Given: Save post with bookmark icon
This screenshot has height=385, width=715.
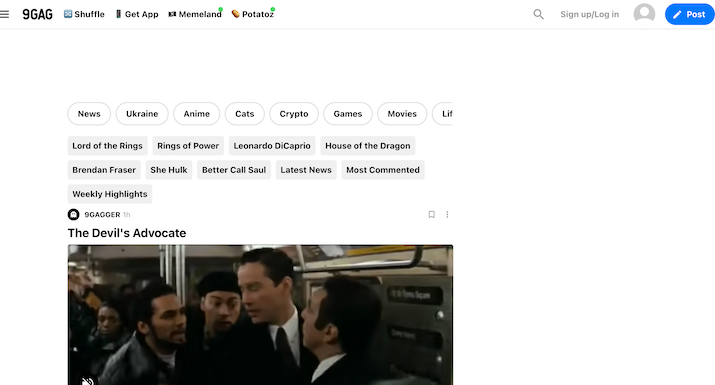Looking at the screenshot, I should pyautogui.click(x=431, y=214).
